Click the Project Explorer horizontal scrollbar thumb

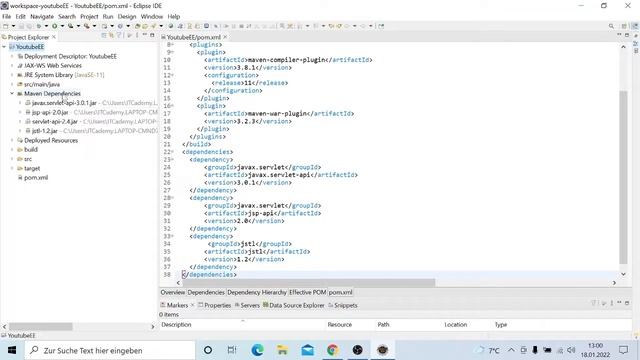40,327
